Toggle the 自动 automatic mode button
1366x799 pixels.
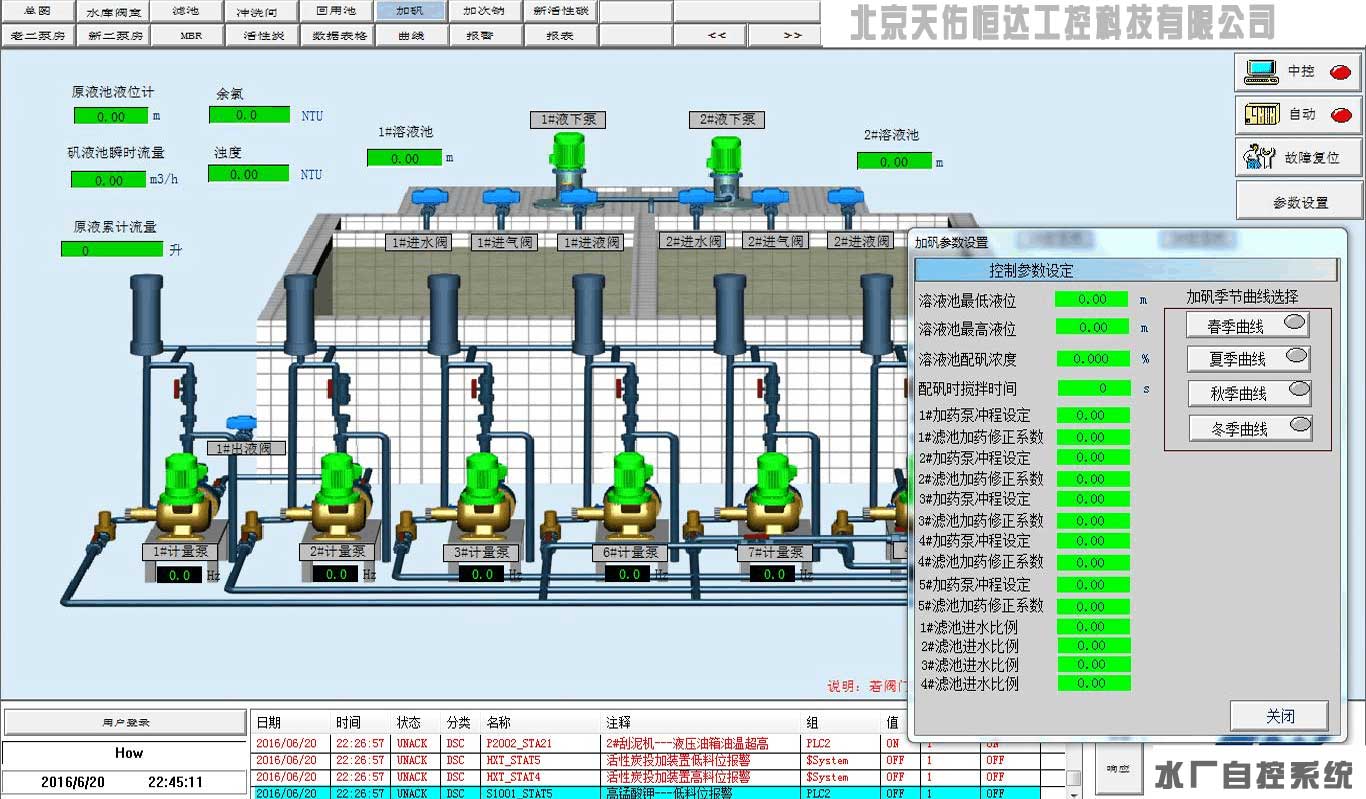coord(1299,115)
